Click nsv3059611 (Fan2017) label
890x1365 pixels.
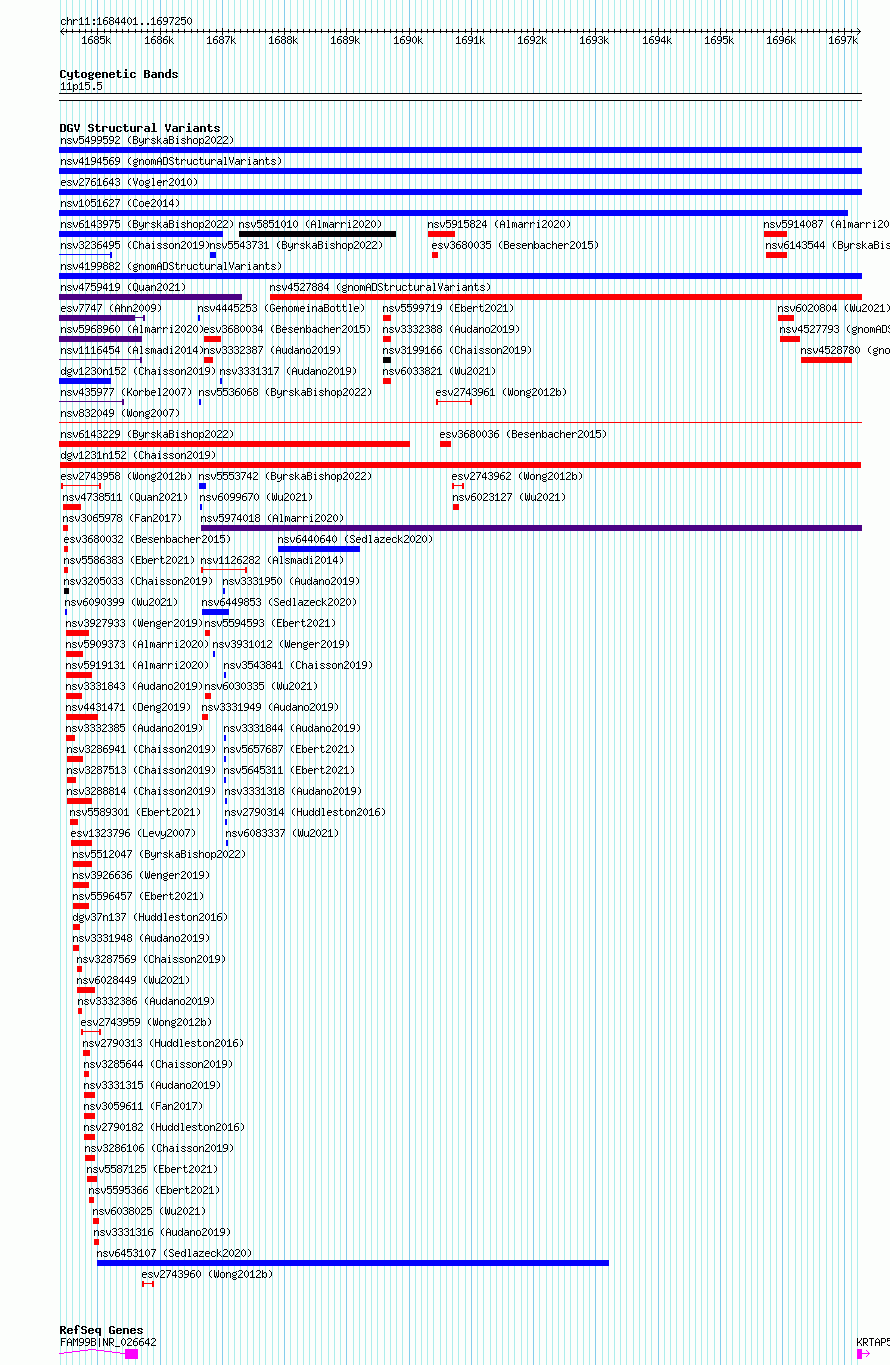(x=143, y=1107)
